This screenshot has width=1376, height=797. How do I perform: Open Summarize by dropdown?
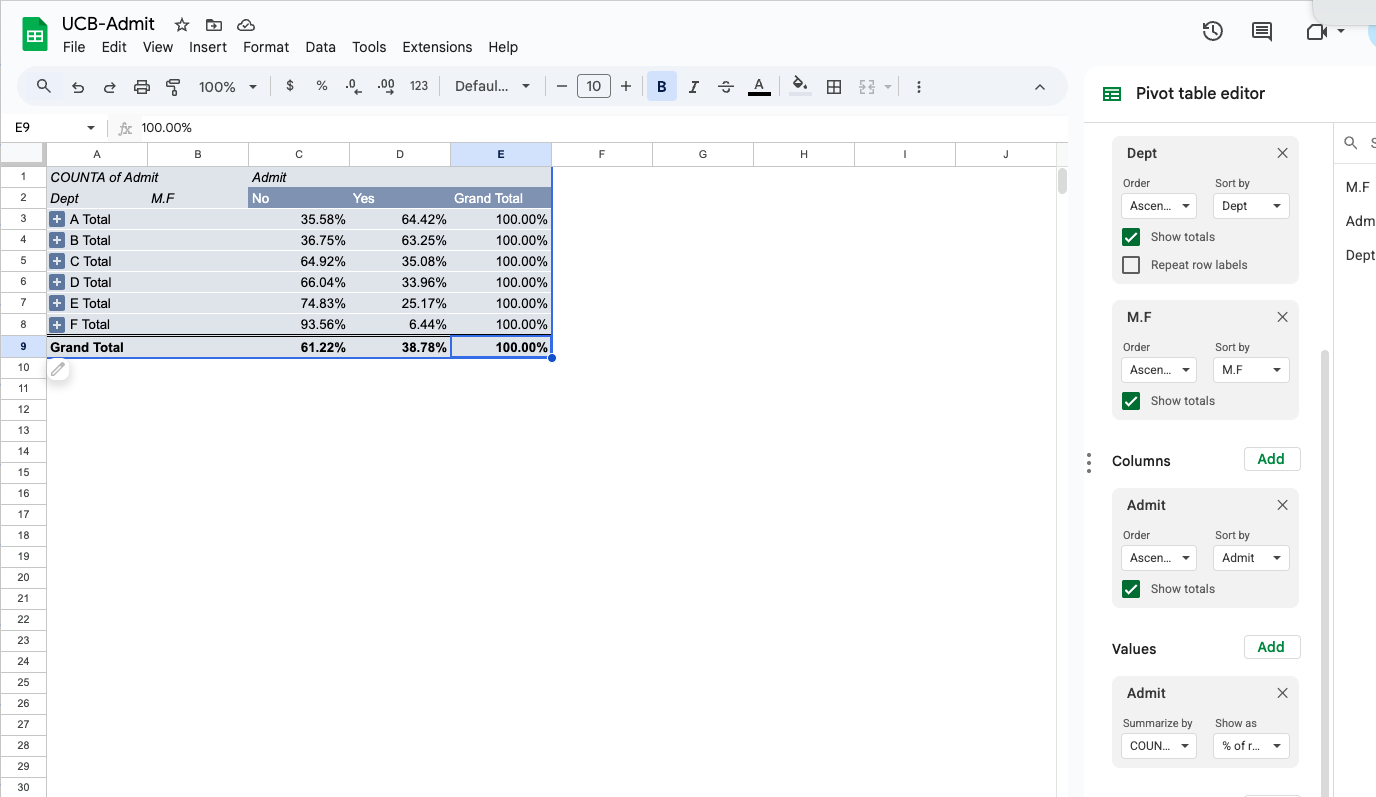1158,746
